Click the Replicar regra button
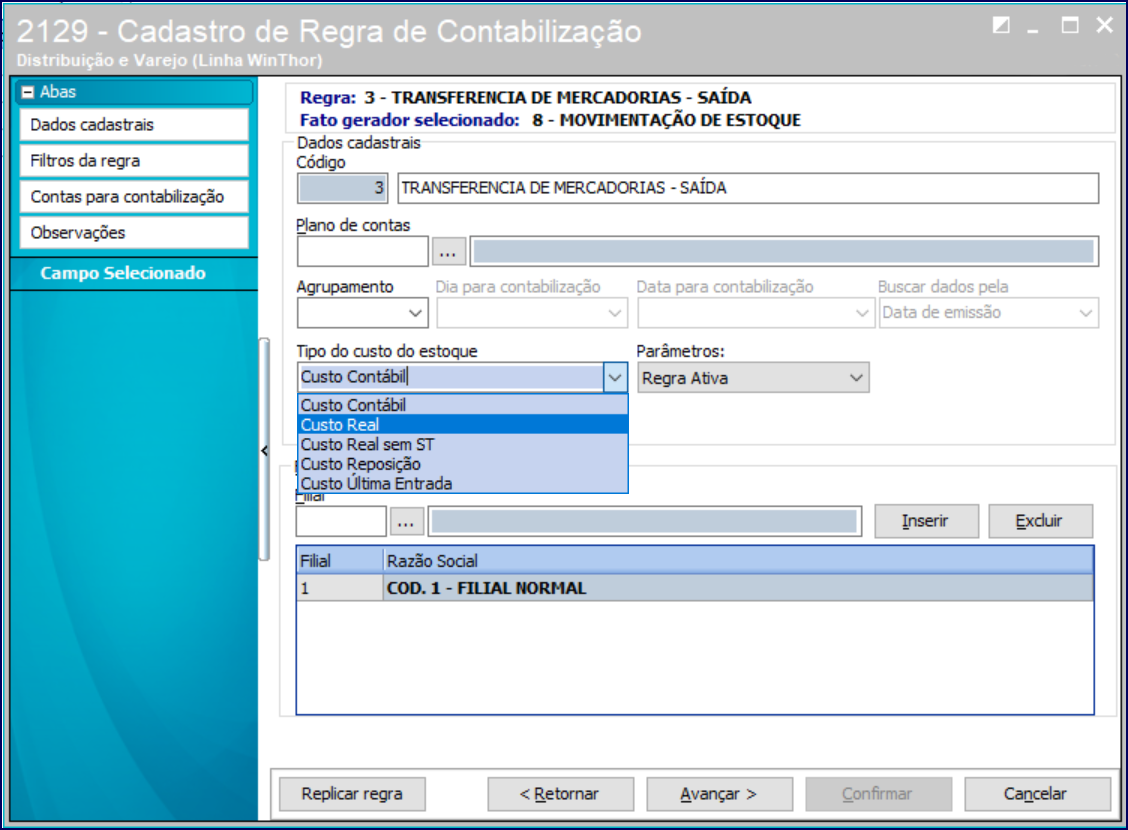The width and height of the screenshot is (1128, 830). click(352, 794)
